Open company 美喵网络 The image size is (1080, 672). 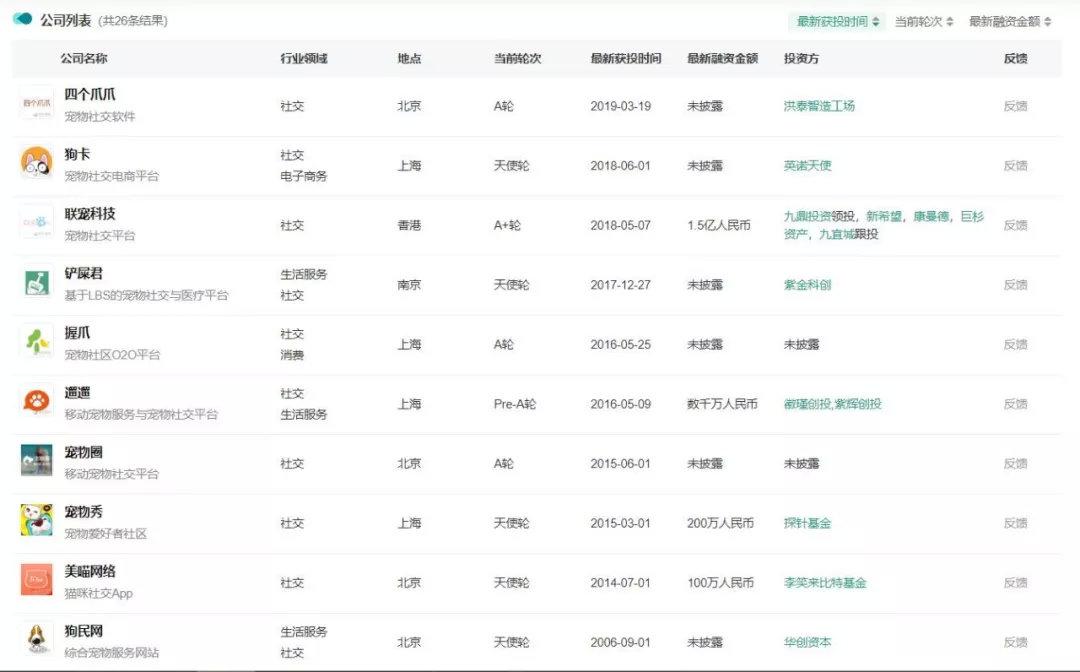coord(90,571)
